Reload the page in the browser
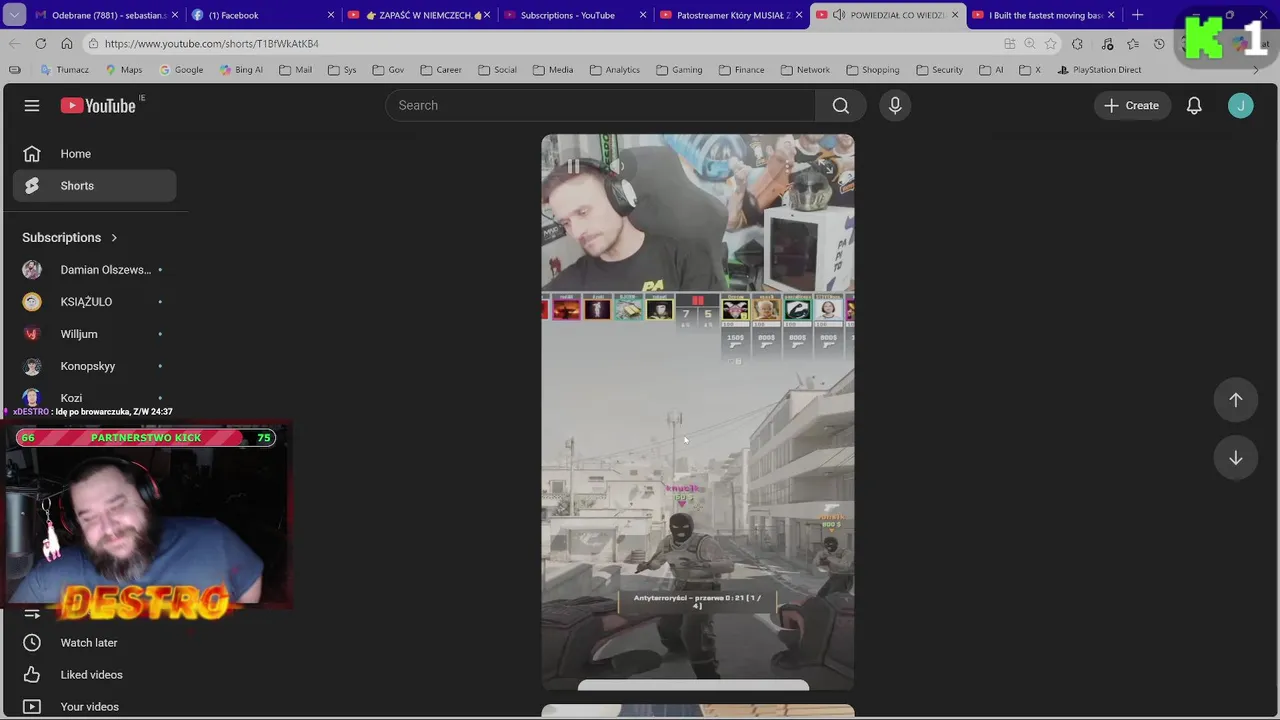 click(x=40, y=43)
